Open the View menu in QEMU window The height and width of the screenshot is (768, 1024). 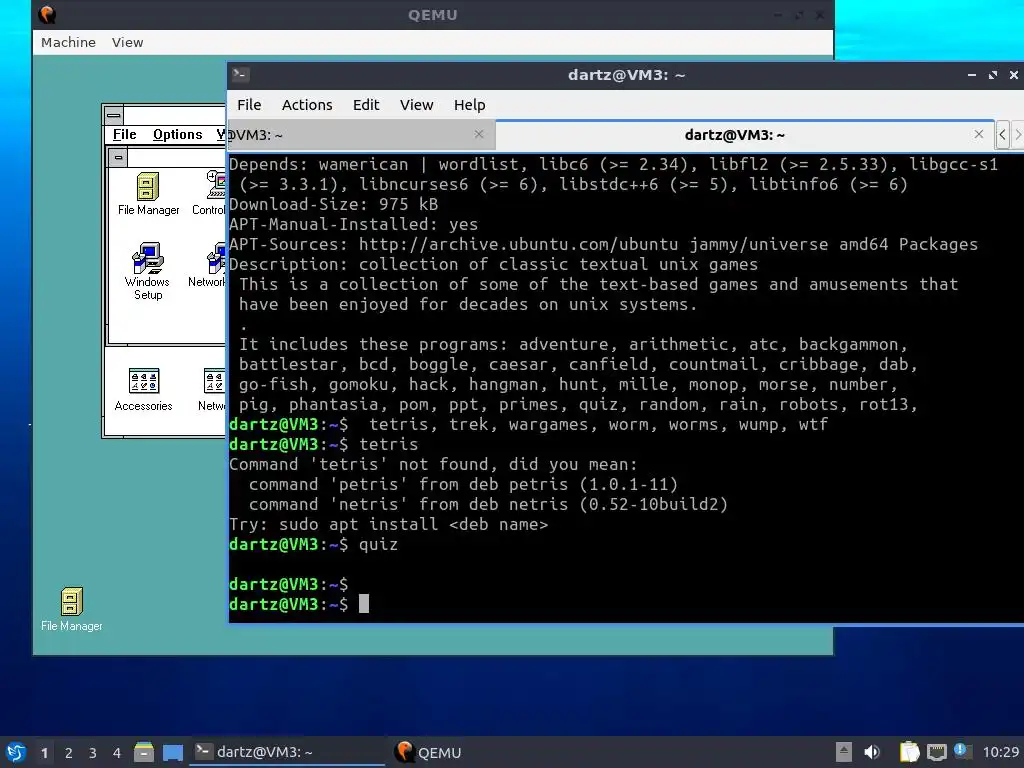click(127, 42)
